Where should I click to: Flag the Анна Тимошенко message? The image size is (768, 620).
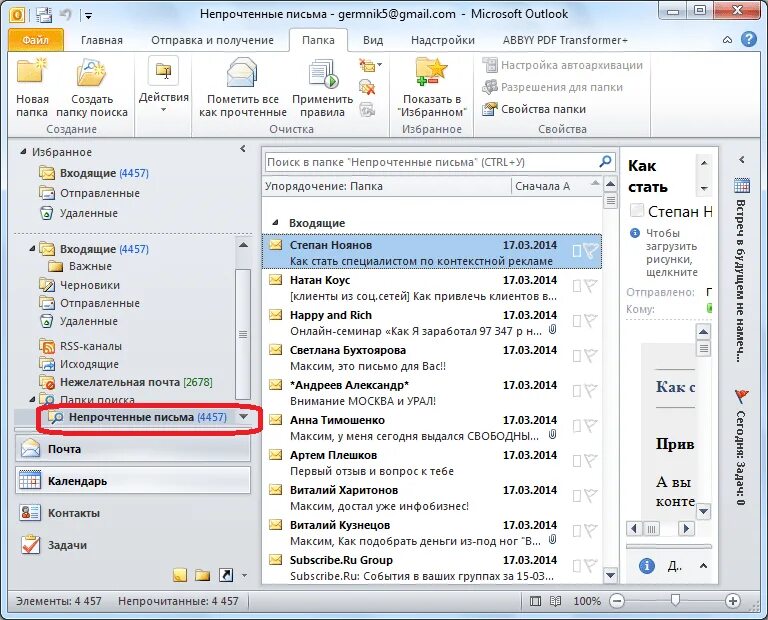point(591,426)
